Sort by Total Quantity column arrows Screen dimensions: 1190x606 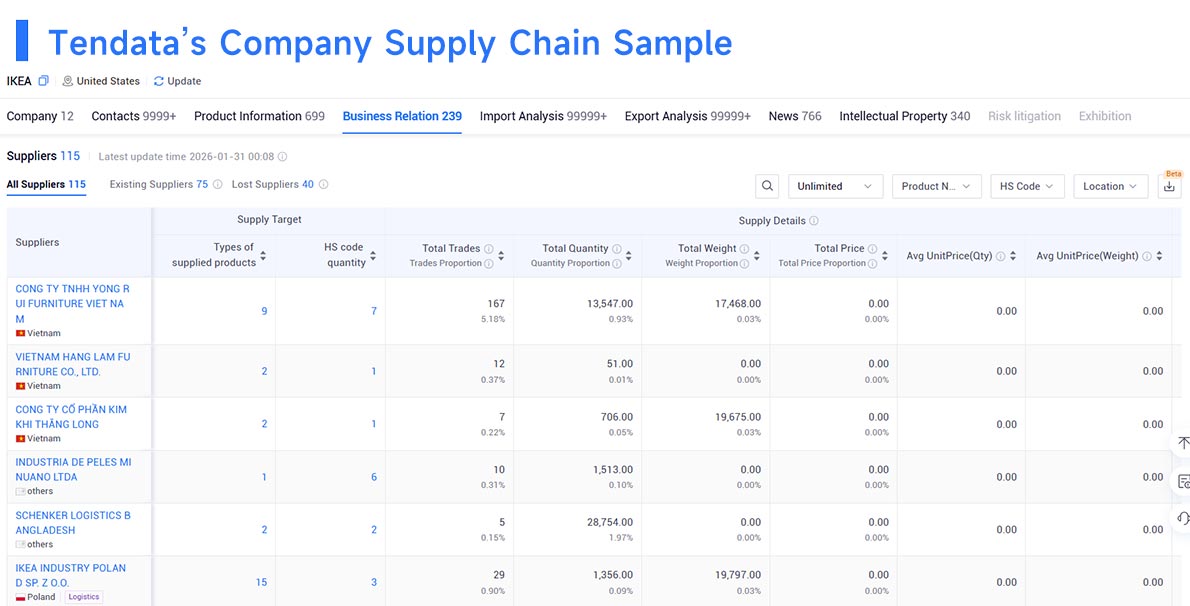(629, 256)
